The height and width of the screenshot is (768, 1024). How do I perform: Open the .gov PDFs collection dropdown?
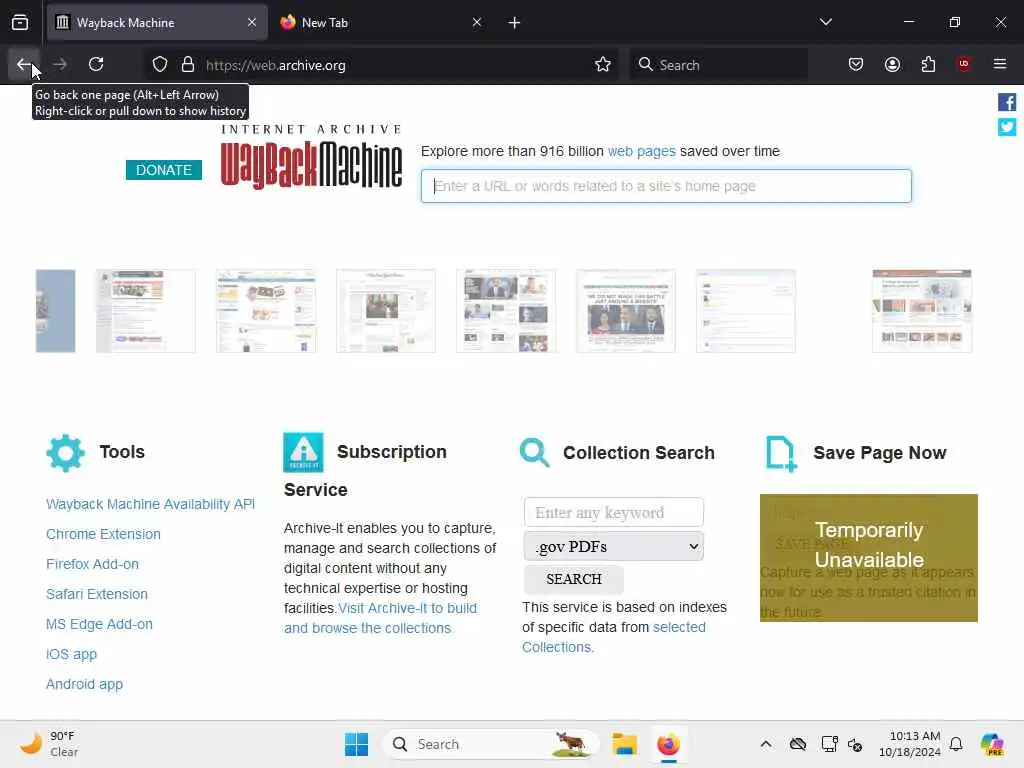click(613, 546)
